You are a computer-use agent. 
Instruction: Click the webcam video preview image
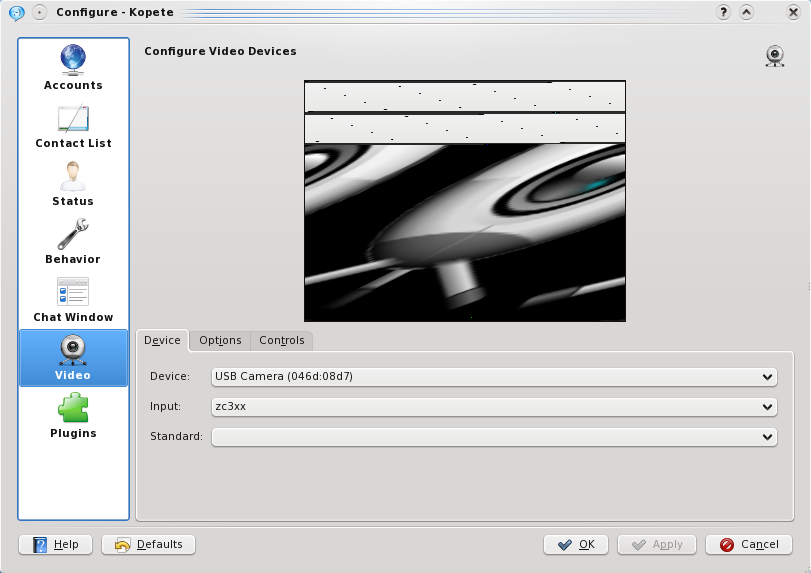(x=465, y=201)
